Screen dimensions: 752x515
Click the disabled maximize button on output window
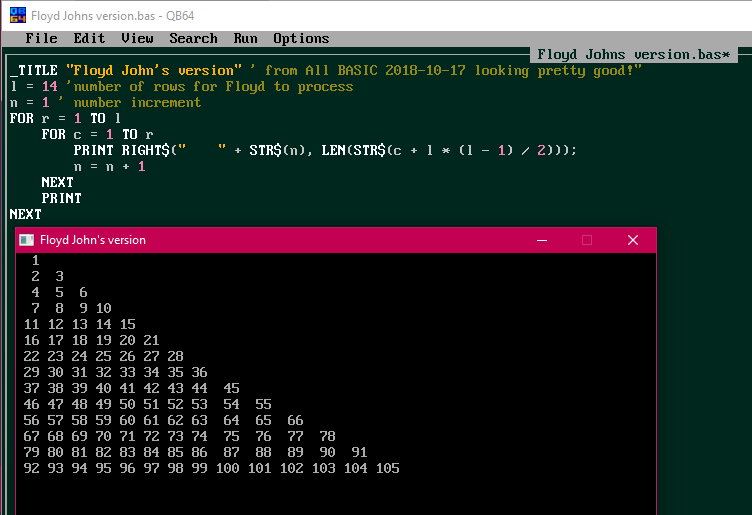tap(587, 240)
